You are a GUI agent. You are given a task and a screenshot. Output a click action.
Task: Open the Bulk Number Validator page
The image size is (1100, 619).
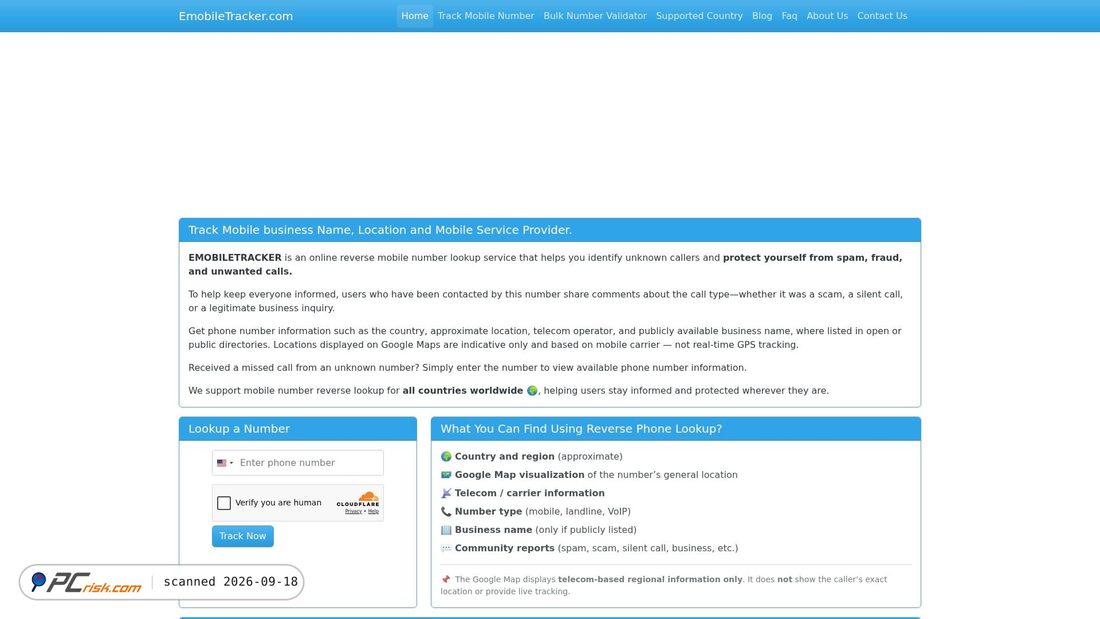click(x=595, y=15)
